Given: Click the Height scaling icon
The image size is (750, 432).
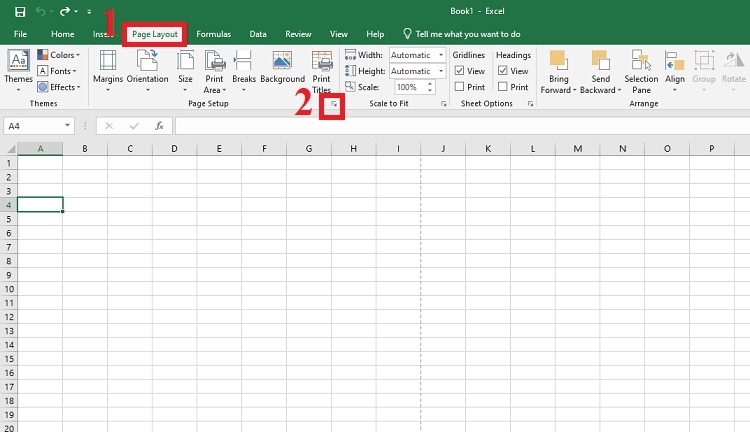Looking at the screenshot, I should pyautogui.click(x=350, y=71).
